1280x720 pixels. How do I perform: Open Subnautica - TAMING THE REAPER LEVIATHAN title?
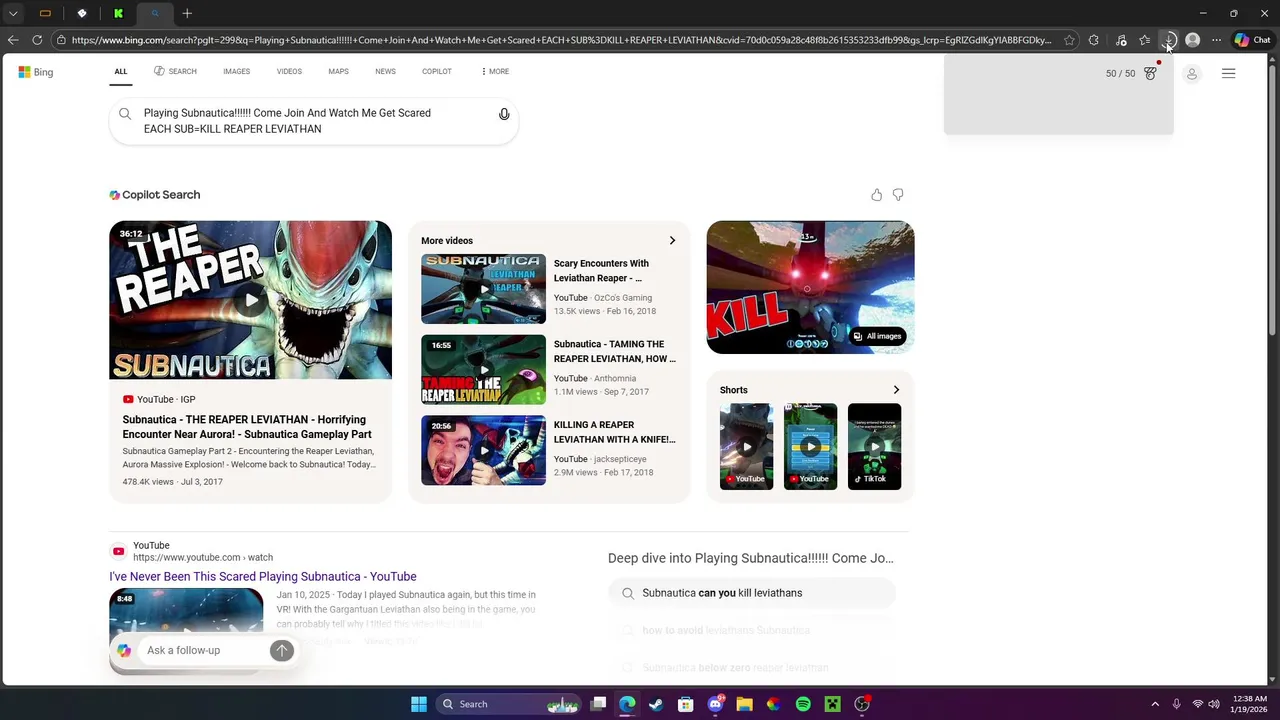tap(614, 352)
